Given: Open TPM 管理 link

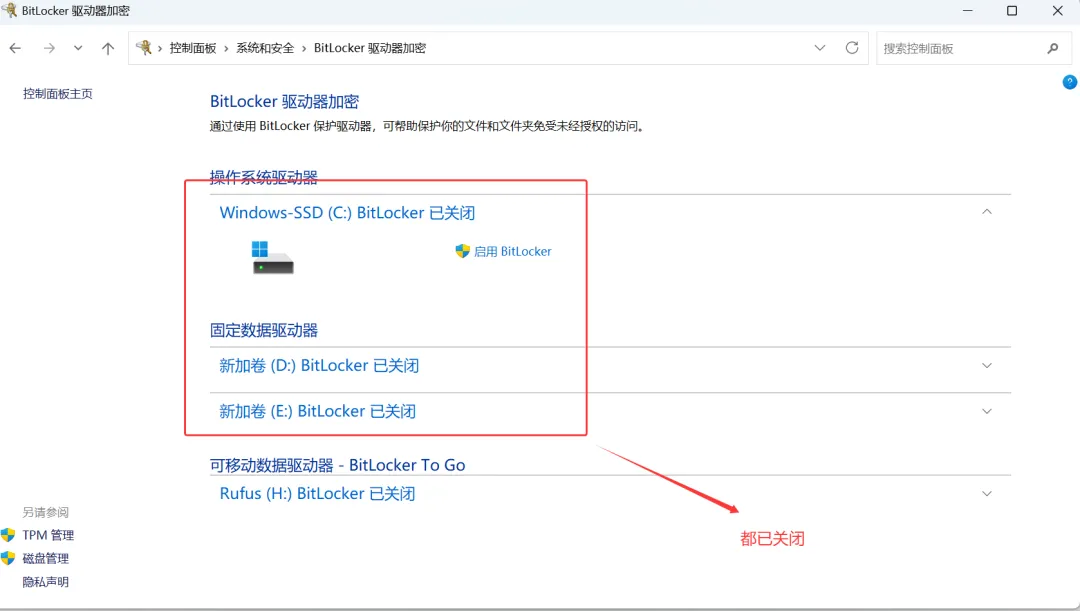Looking at the screenshot, I should tap(48, 535).
